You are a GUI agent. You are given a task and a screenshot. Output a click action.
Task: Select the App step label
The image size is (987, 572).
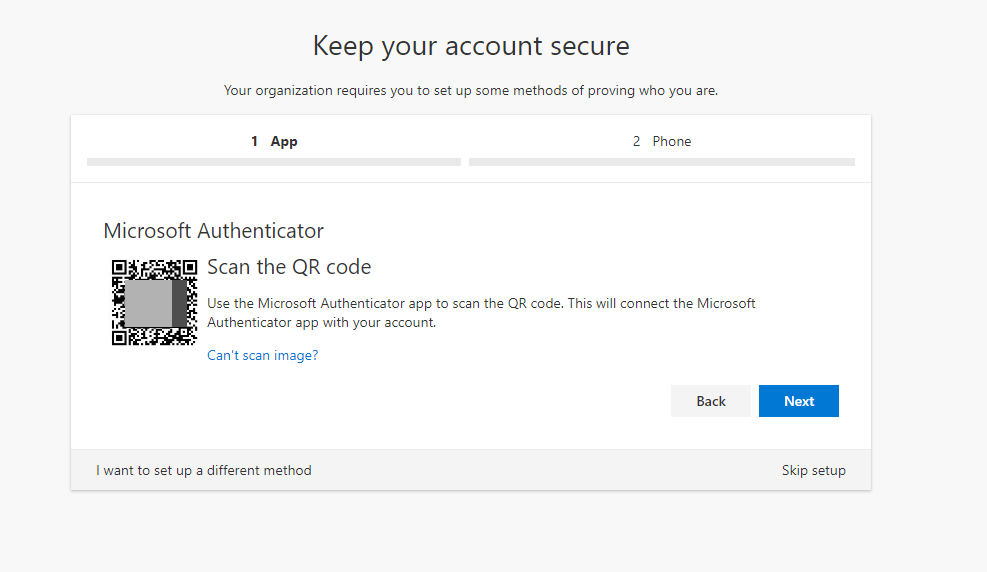coord(284,142)
